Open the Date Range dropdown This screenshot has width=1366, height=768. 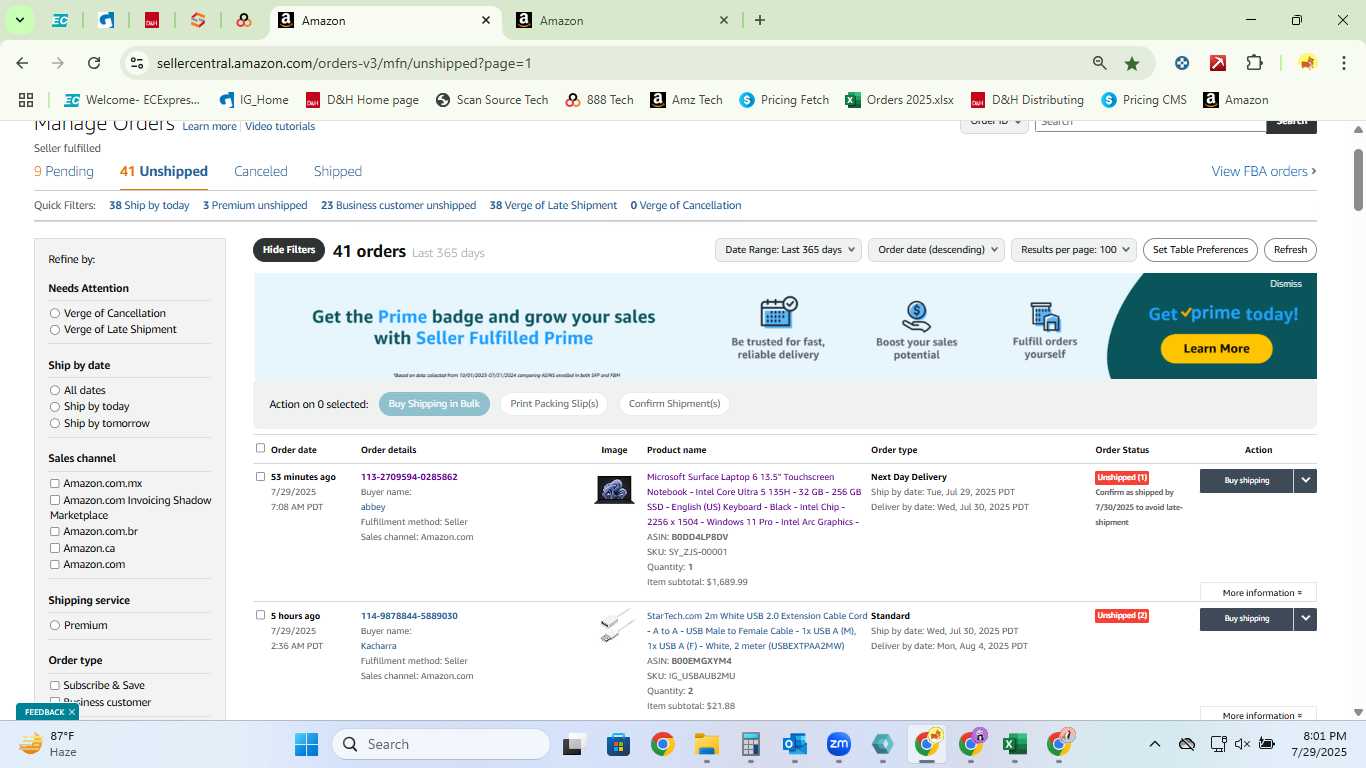pyautogui.click(x=790, y=250)
